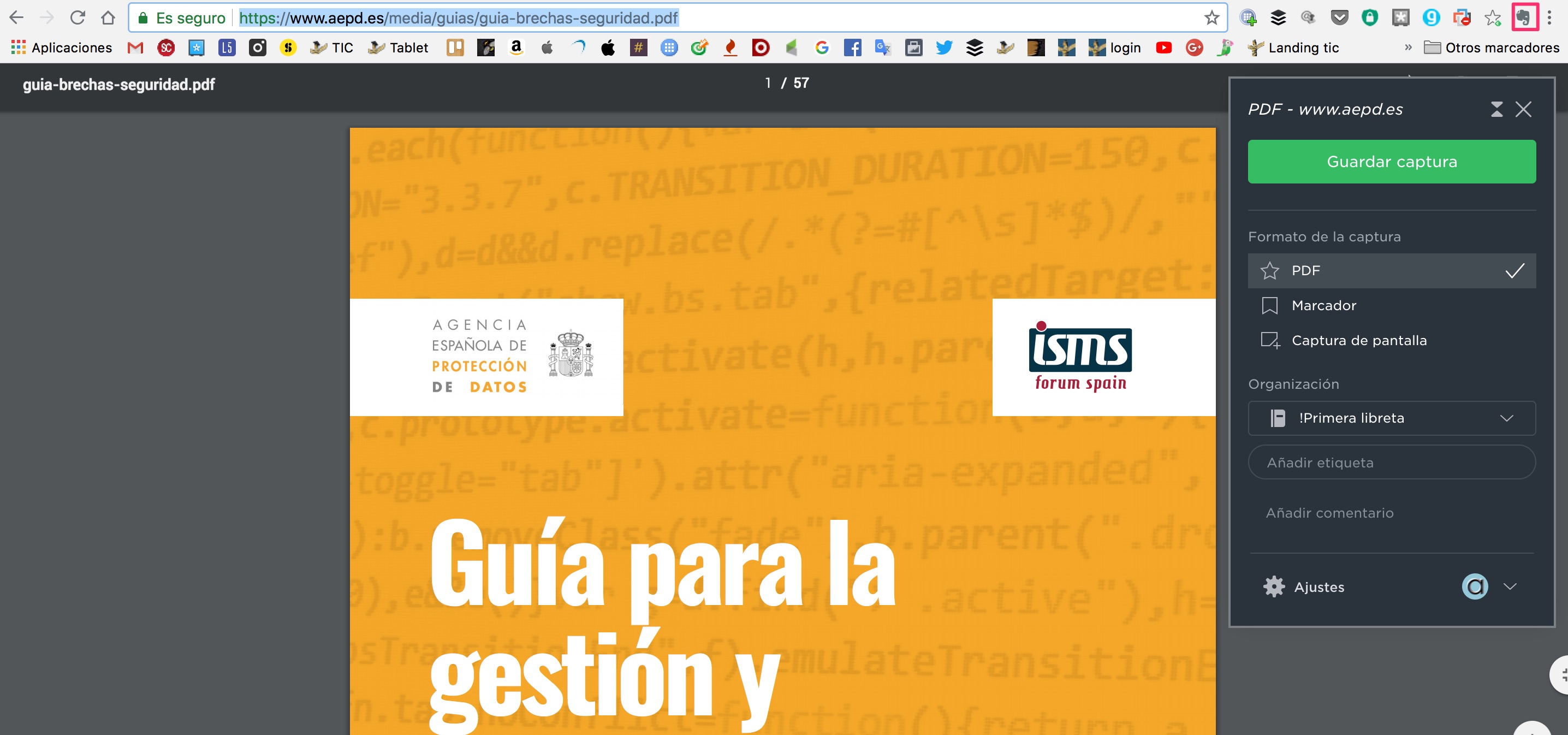Click the 'Es seguro' security label
1568x735 pixels.
pos(191,17)
